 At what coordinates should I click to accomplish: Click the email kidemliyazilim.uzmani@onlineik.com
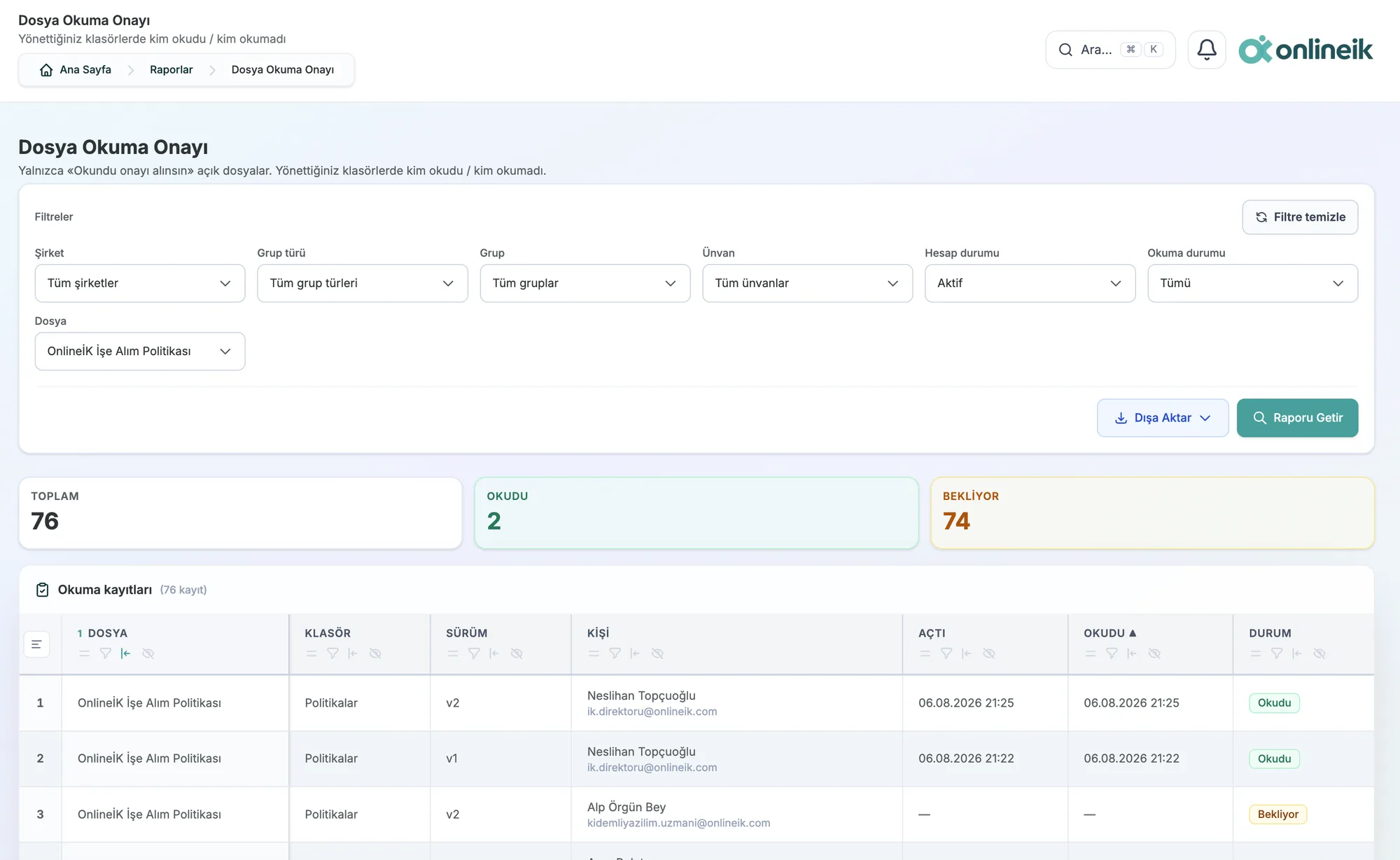pos(678,823)
